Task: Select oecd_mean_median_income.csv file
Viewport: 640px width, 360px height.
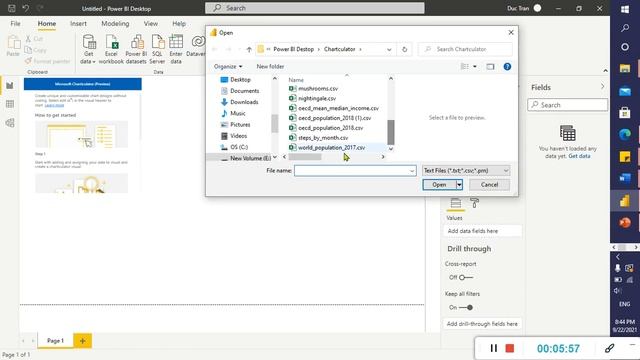Action: (x=338, y=108)
